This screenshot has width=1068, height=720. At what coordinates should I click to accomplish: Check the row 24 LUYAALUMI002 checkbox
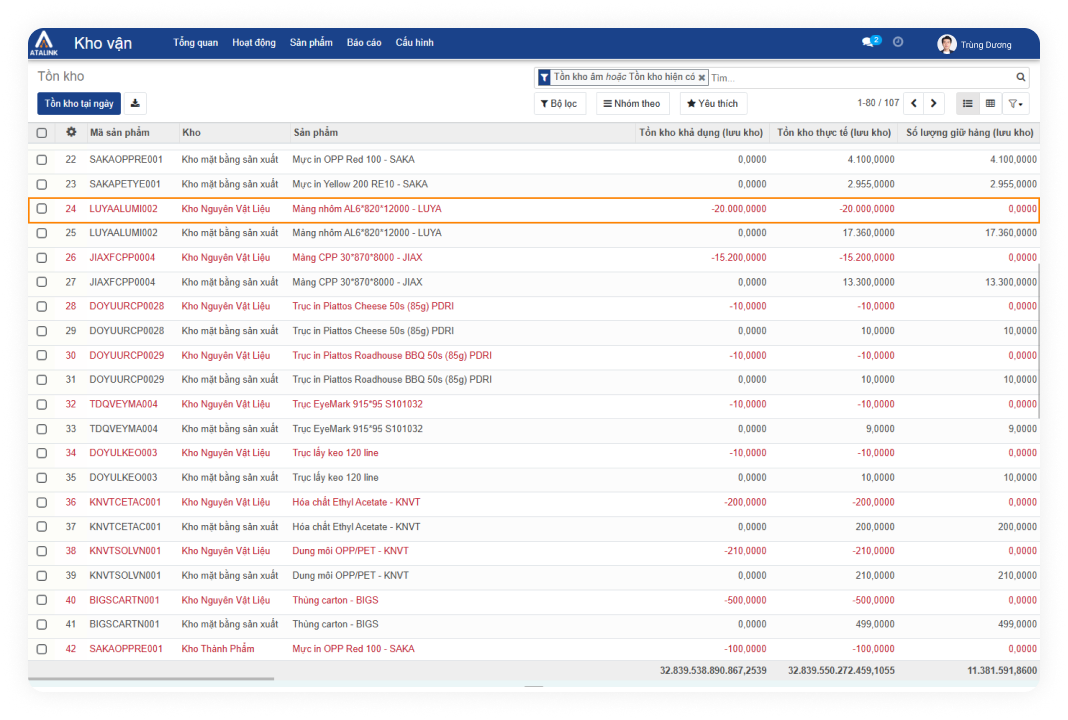(x=42, y=209)
